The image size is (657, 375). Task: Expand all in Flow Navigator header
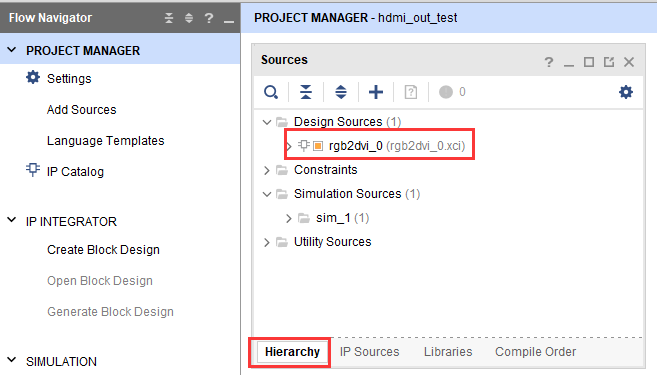[x=189, y=18]
